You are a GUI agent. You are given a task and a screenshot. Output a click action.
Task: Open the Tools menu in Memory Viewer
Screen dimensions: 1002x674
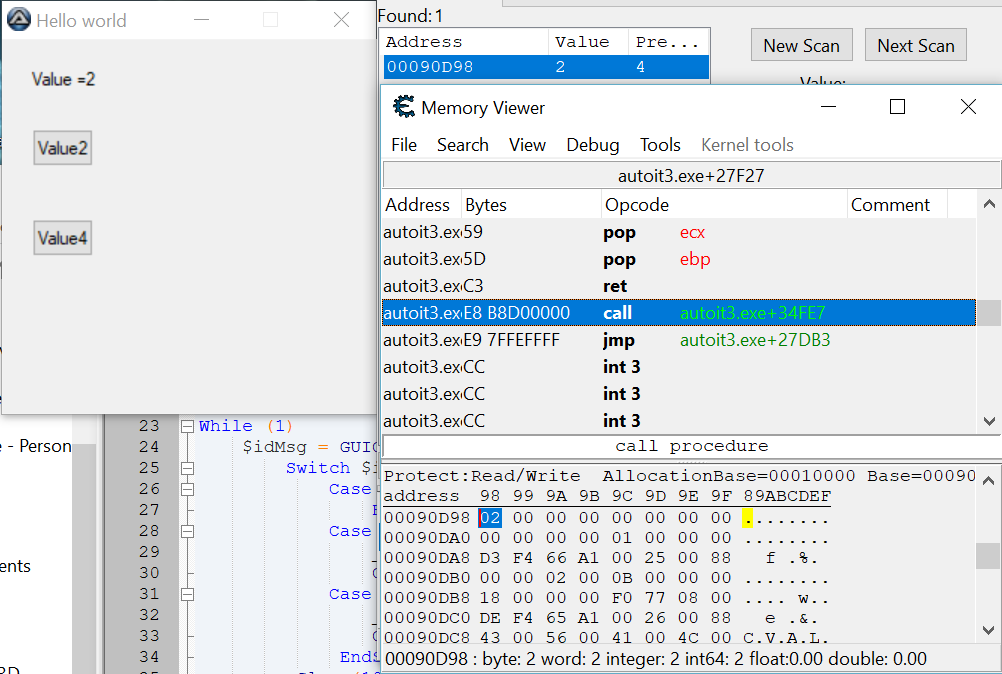[660, 145]
